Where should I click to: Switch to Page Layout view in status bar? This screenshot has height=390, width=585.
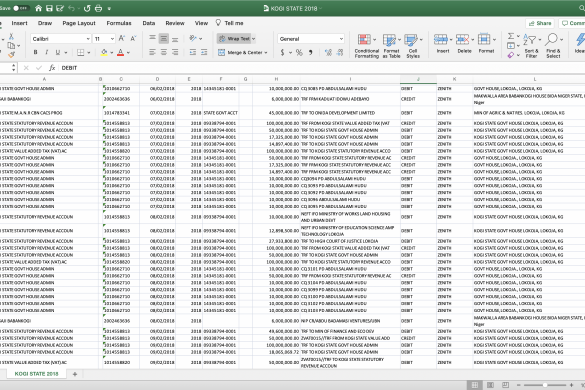pyautogui.click(x=490, y=385)
